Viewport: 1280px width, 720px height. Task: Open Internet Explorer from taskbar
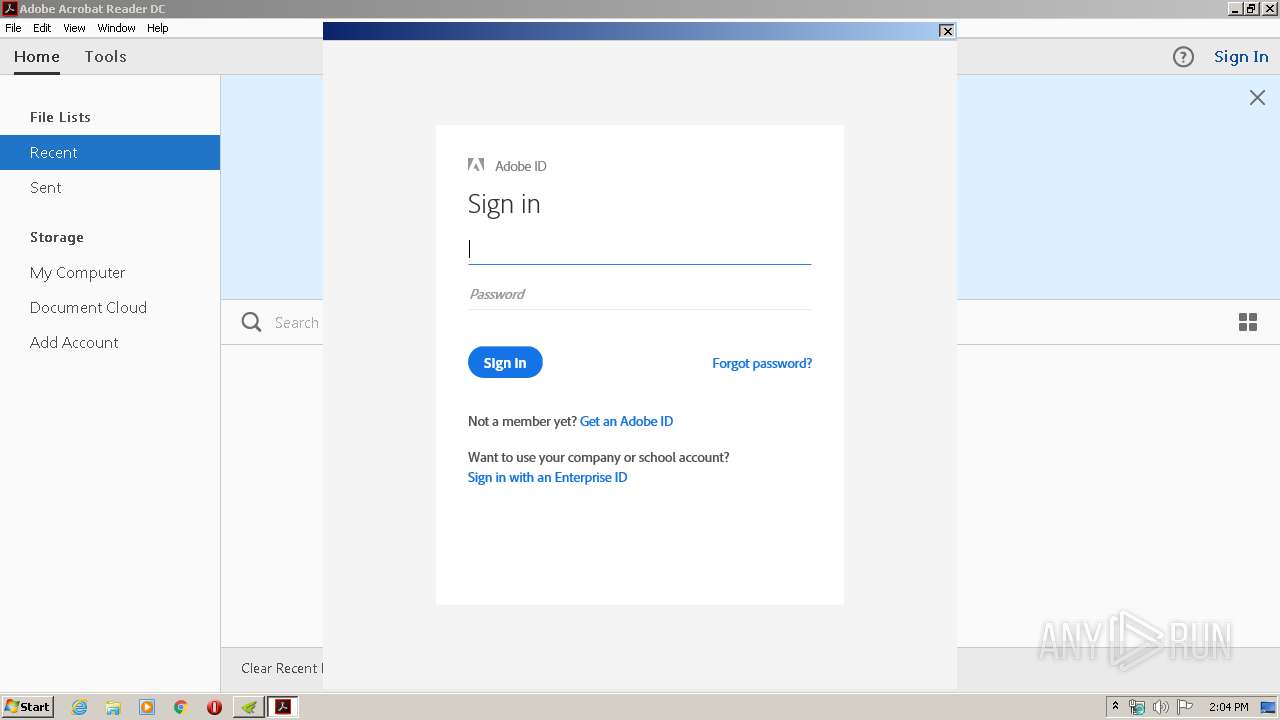(79, 707)
